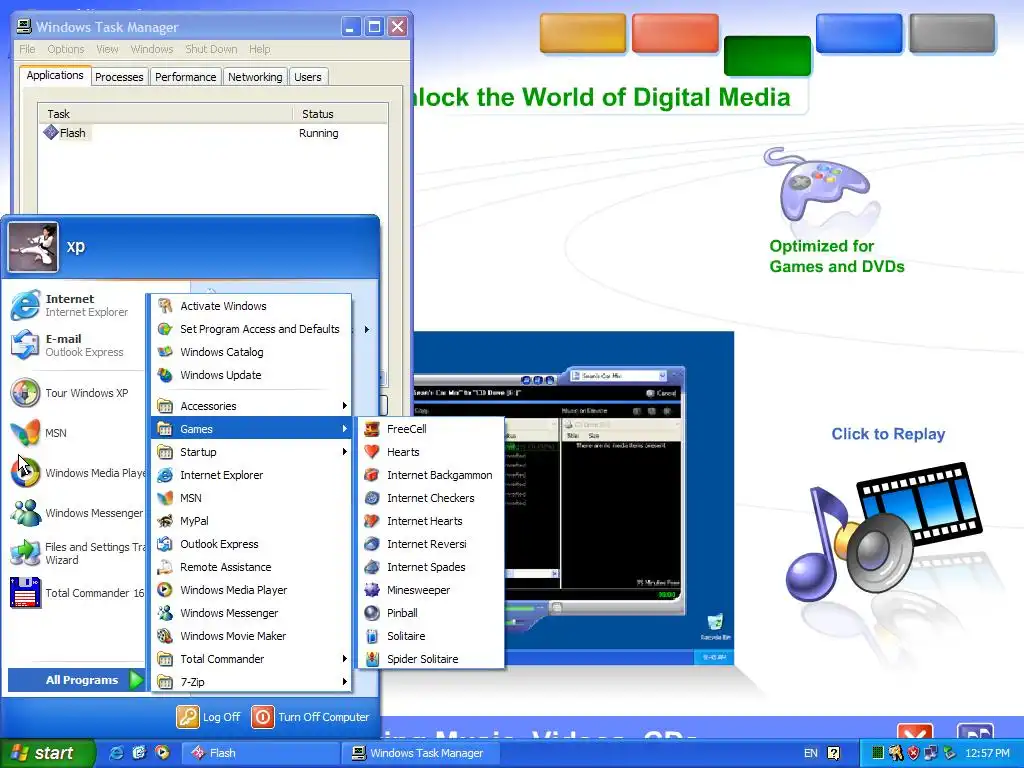The image size is (1024, 768).
Task: Click Flash taskbar button
Action: (260, 753)
